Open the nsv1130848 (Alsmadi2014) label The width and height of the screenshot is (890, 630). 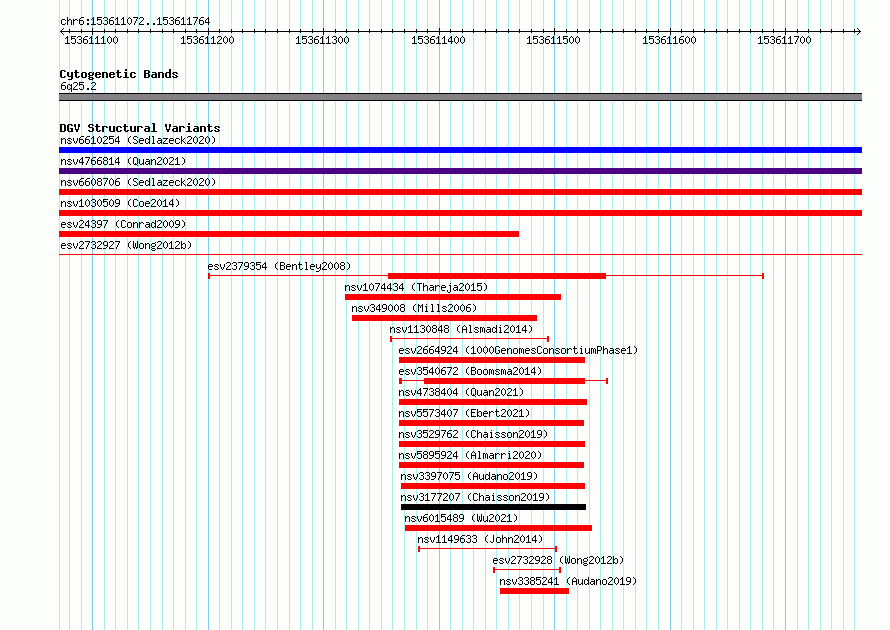[x=461, y=329]
